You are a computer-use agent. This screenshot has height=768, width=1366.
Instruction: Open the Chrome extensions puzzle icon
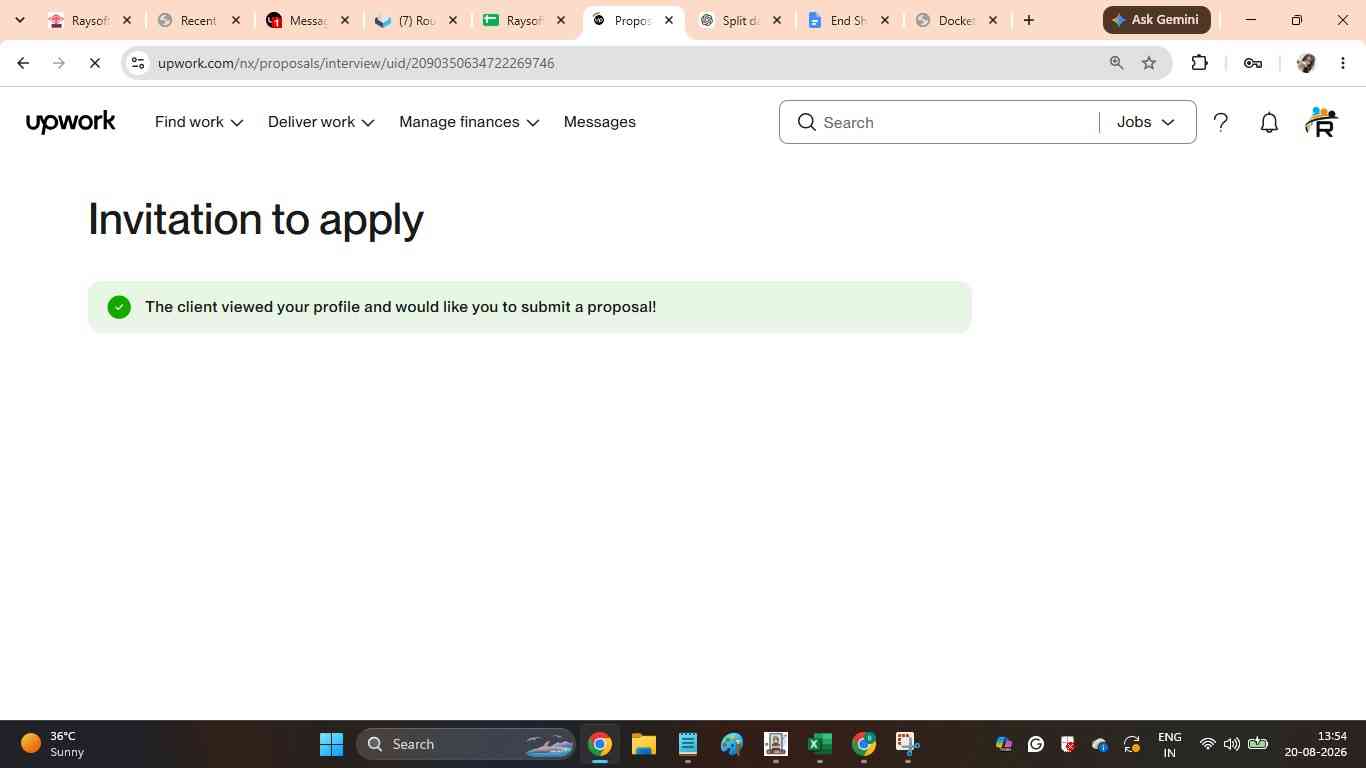point(1199,63)
